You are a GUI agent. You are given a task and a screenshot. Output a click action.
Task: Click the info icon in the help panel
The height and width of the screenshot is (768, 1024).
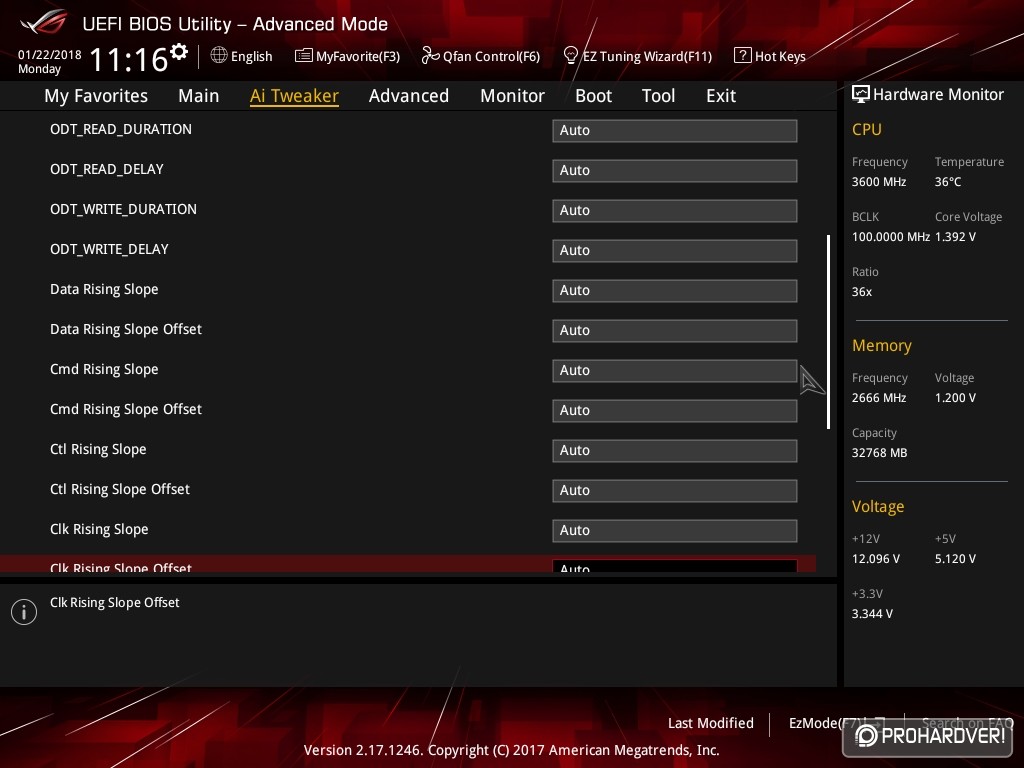[24, 612]
